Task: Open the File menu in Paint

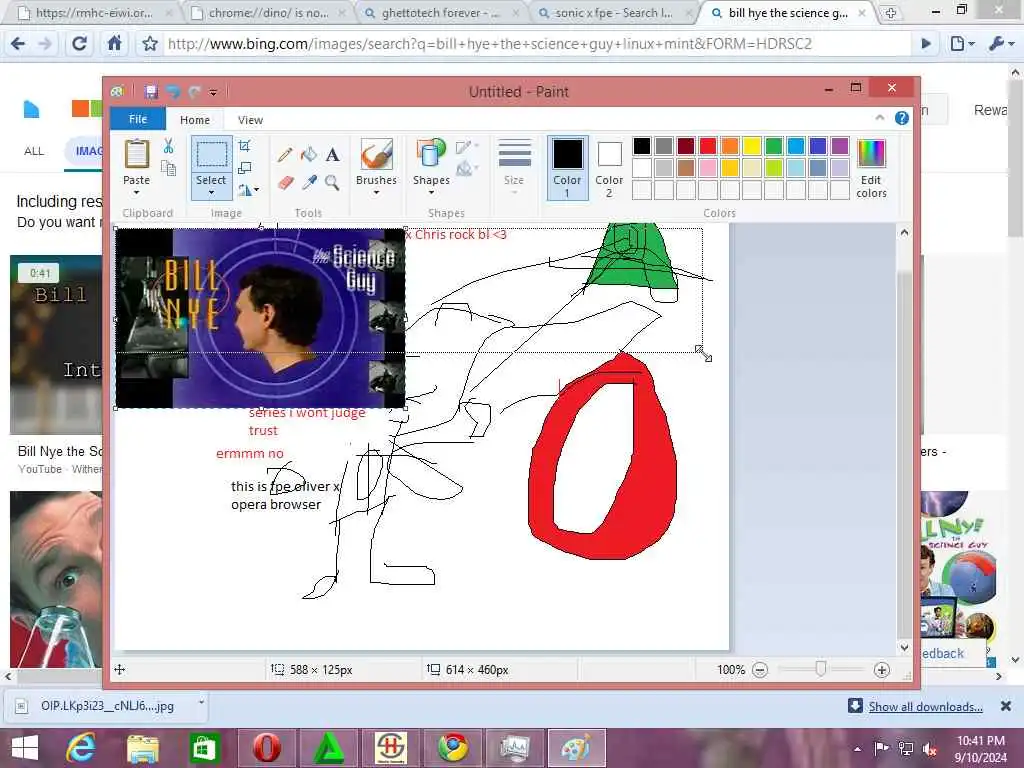Action: pyautogui.click(x=138, y=119)
